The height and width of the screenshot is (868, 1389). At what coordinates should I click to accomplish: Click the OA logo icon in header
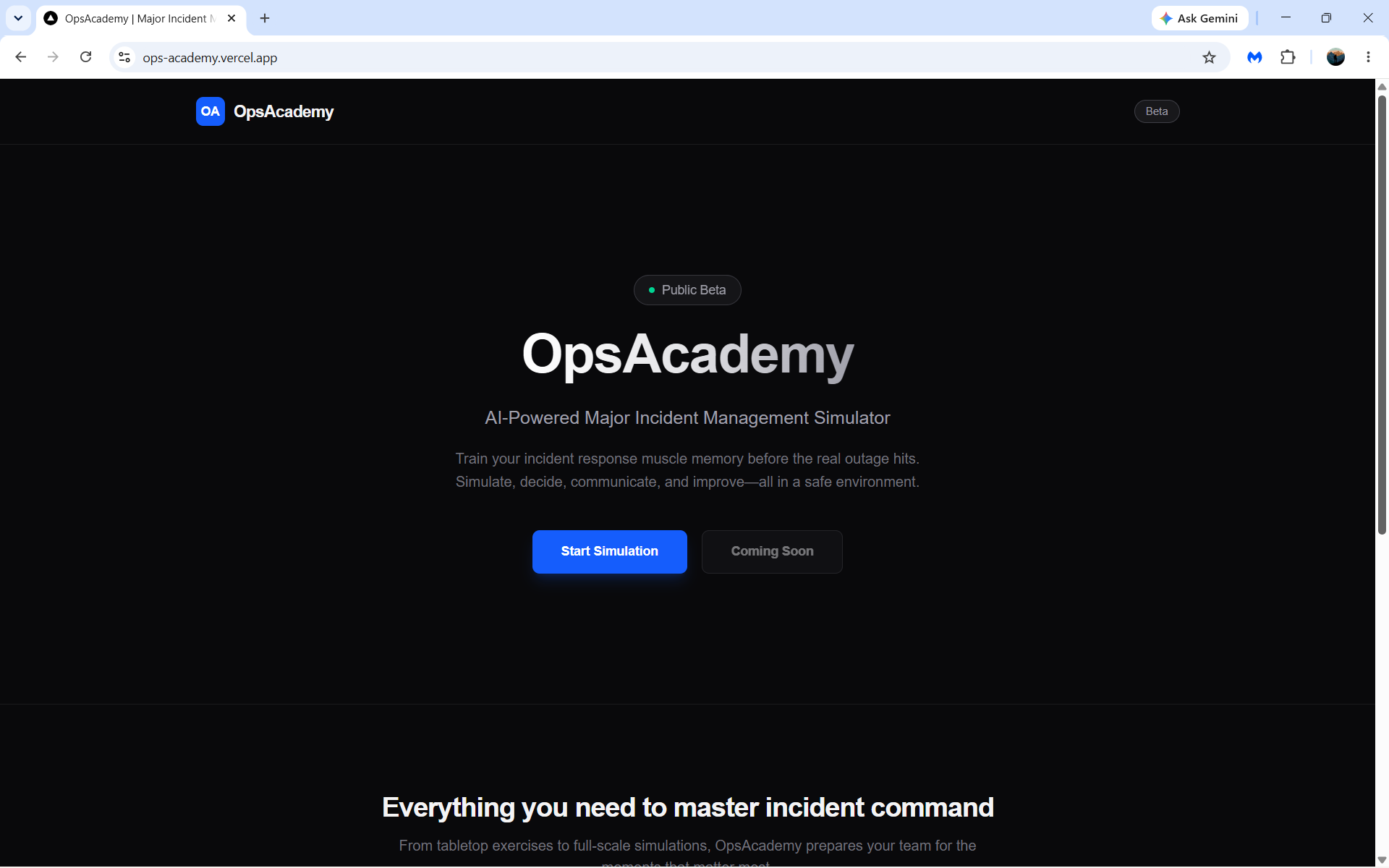(211, 111)
